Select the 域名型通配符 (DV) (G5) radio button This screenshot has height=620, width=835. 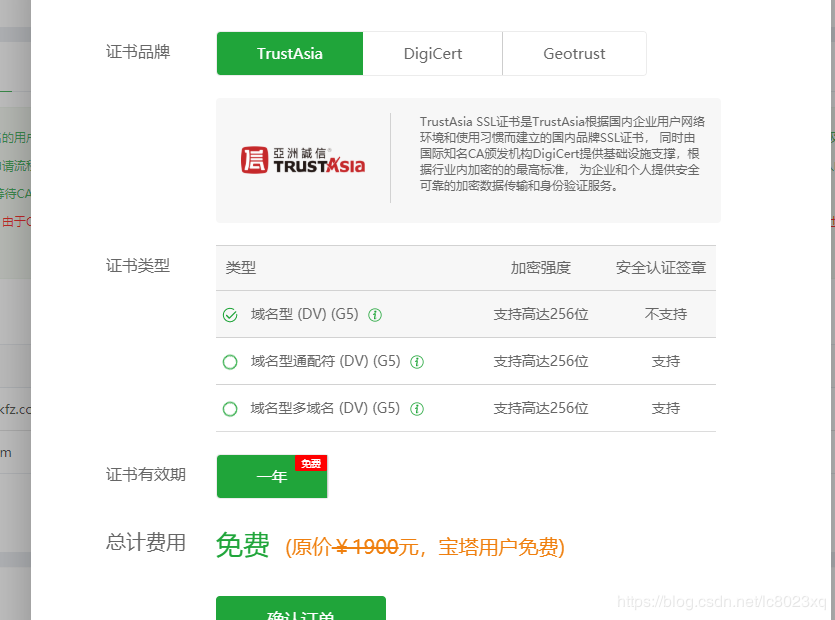click(x=229, y=361)
